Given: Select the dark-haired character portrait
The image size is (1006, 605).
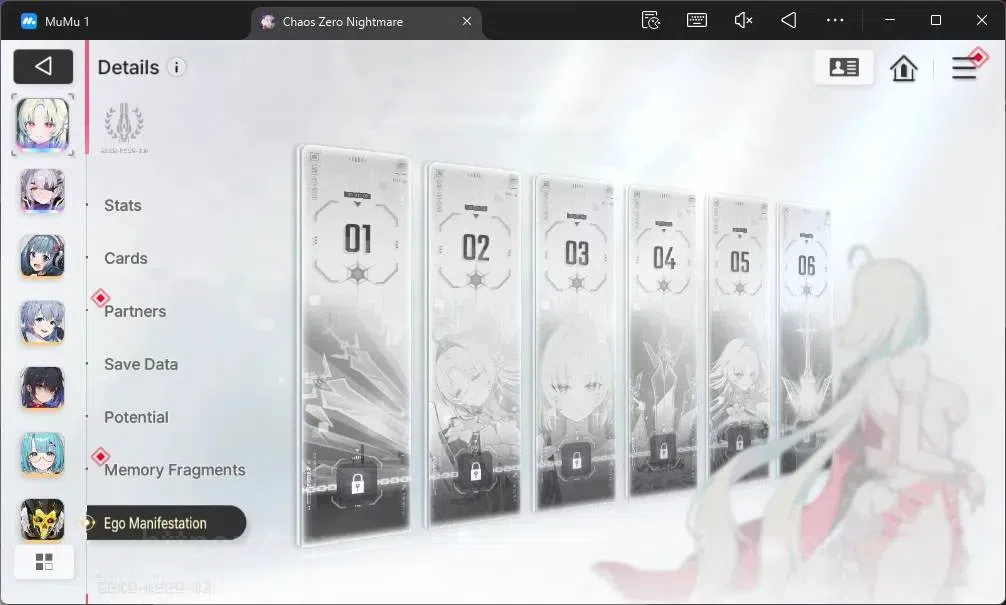Looking at the screenshot, I should [42, 388].
